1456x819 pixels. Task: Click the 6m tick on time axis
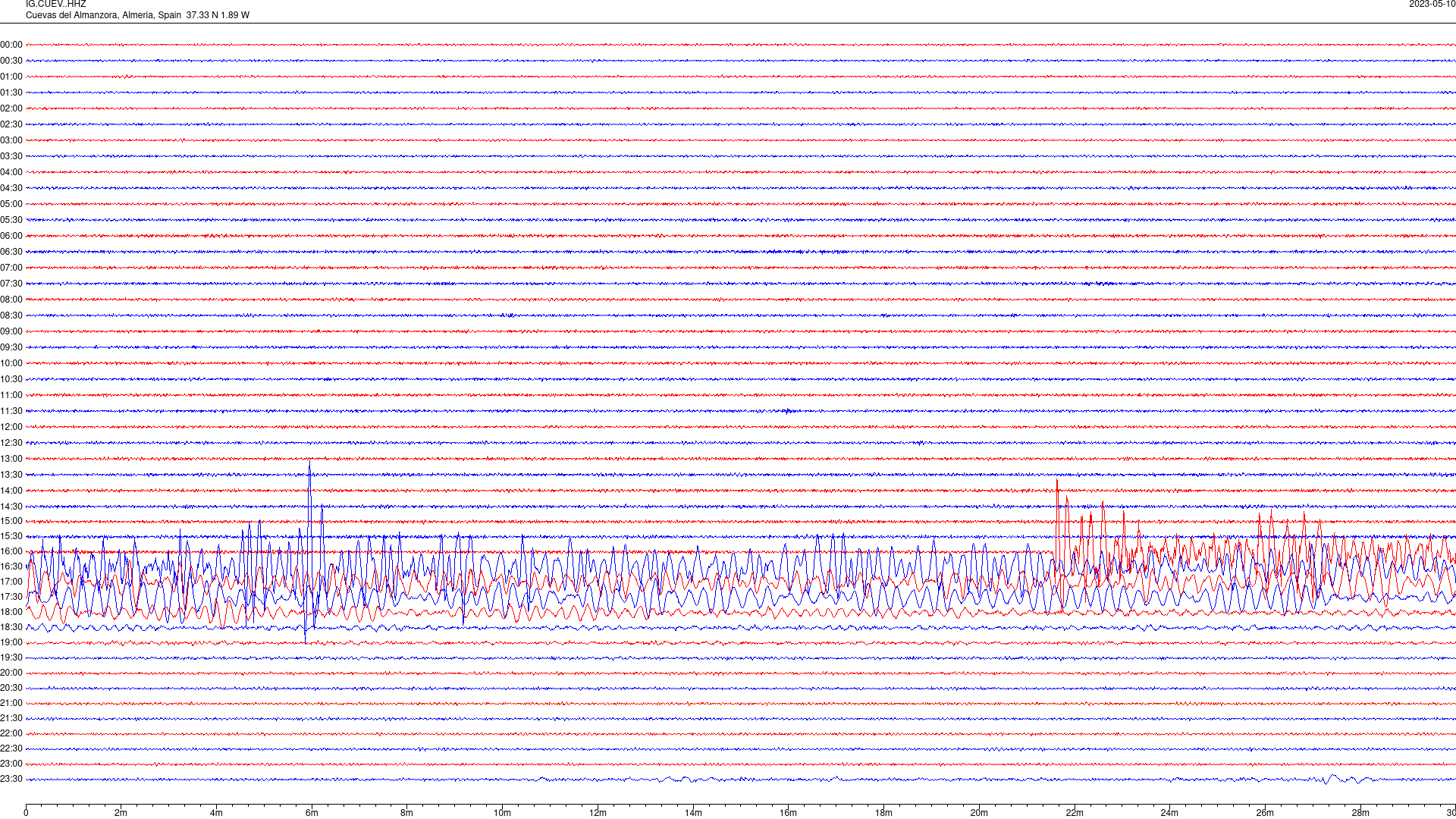(x=312, y=813)
